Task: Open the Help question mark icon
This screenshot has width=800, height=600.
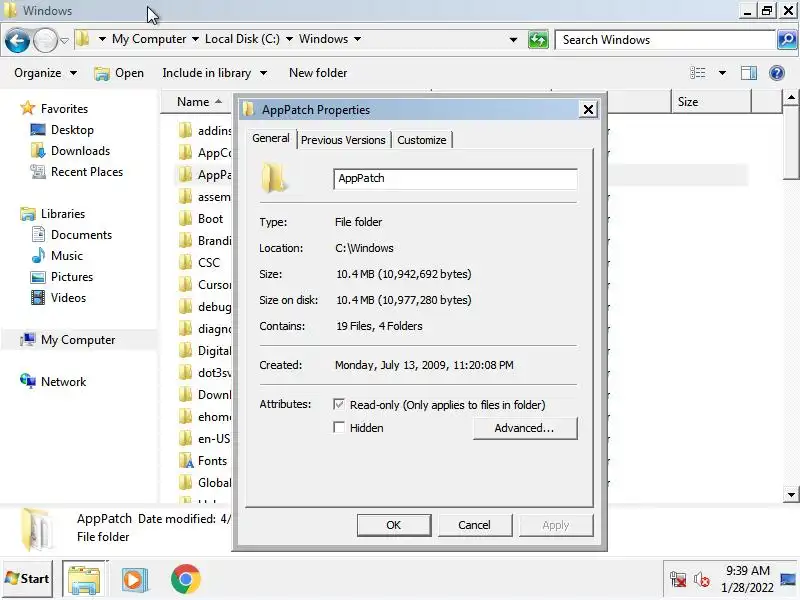Action: coord(777,73)
